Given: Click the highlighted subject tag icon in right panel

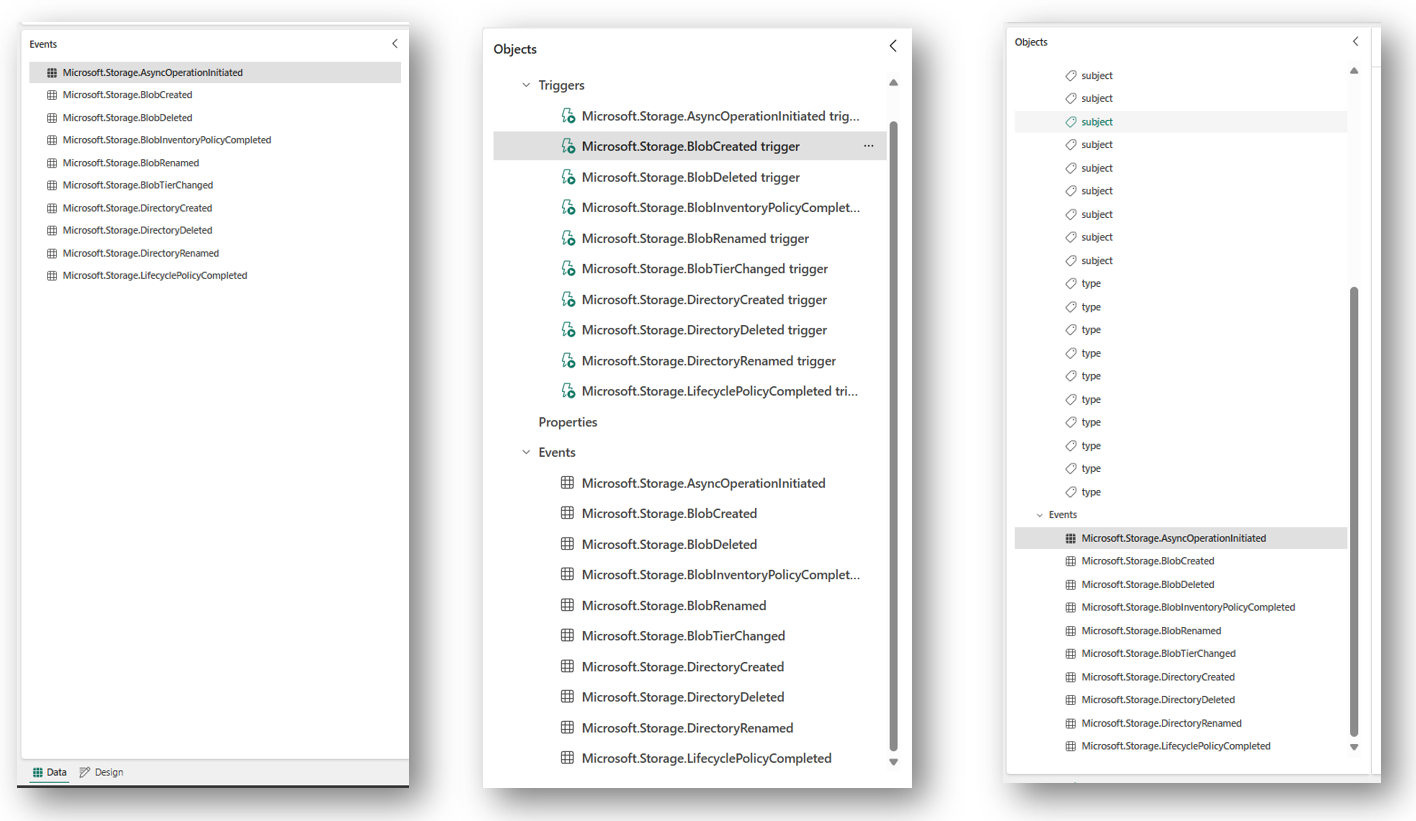Looking at the screenshot, I should [x=1071, y=122].
